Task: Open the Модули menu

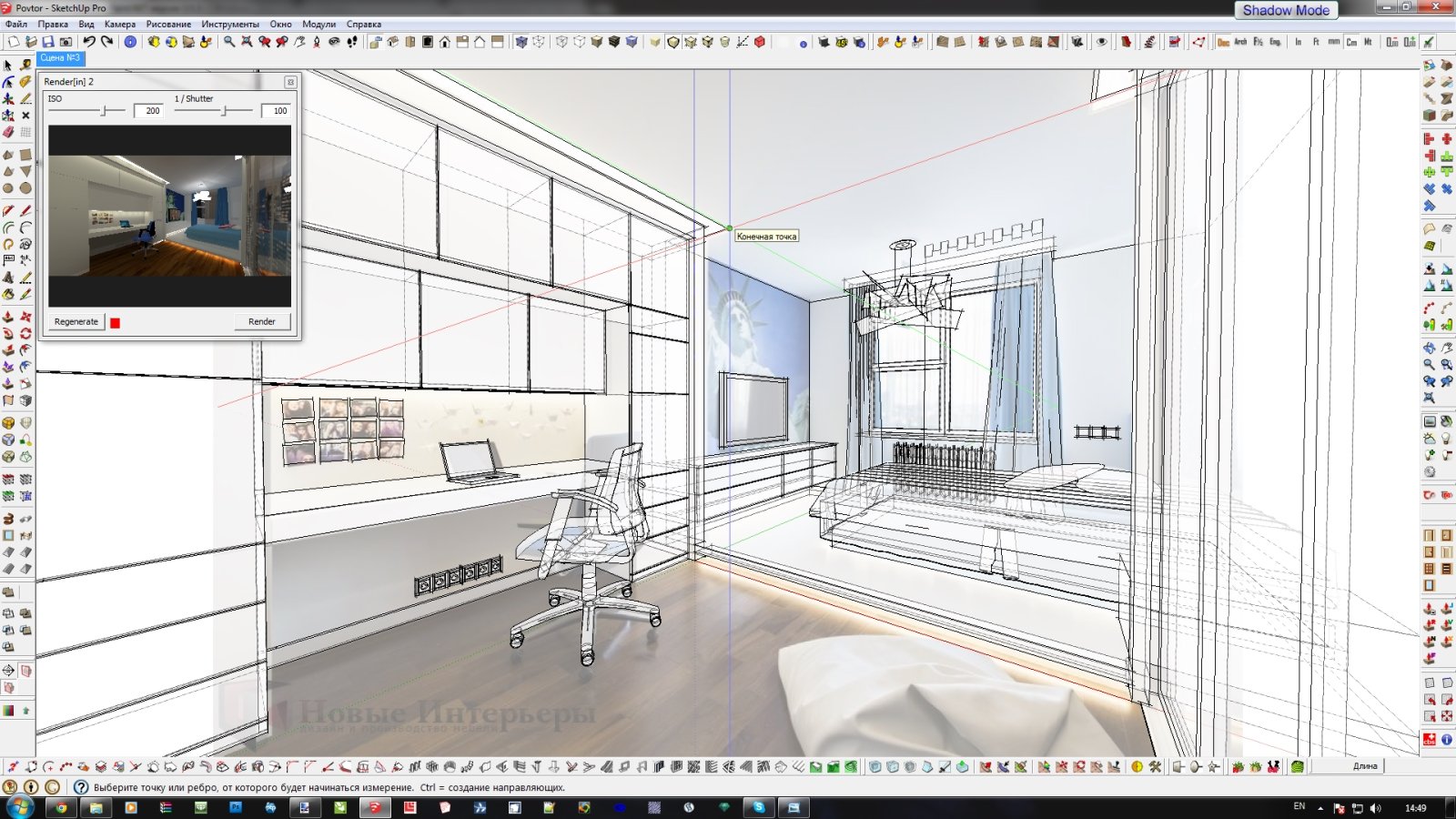Action: (318, 25)
